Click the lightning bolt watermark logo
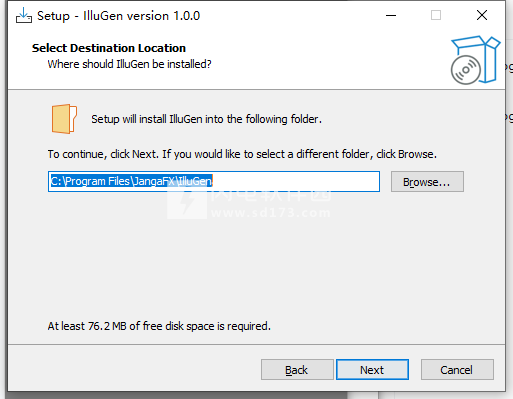Screen dimensions: 513x399 187,203
